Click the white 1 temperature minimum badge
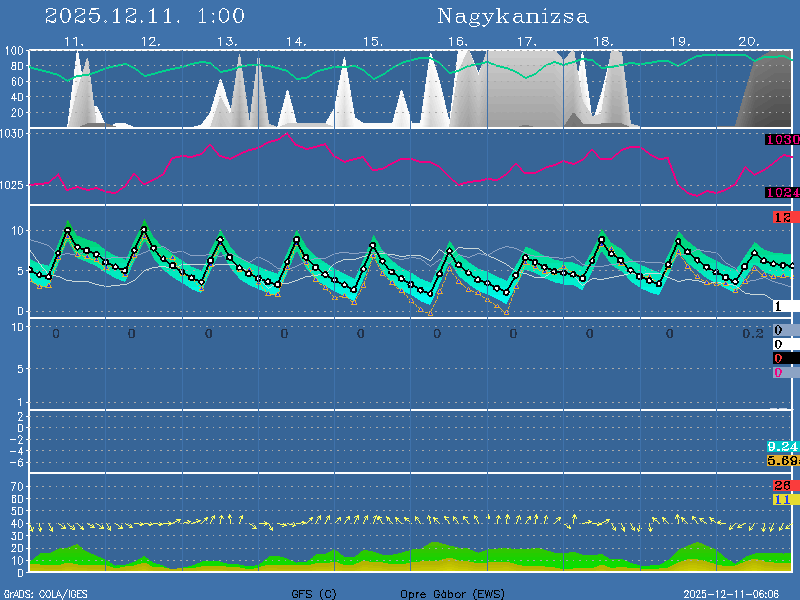Image resolution: width=800 pixels, height=600 pixels. coord(784,306)
